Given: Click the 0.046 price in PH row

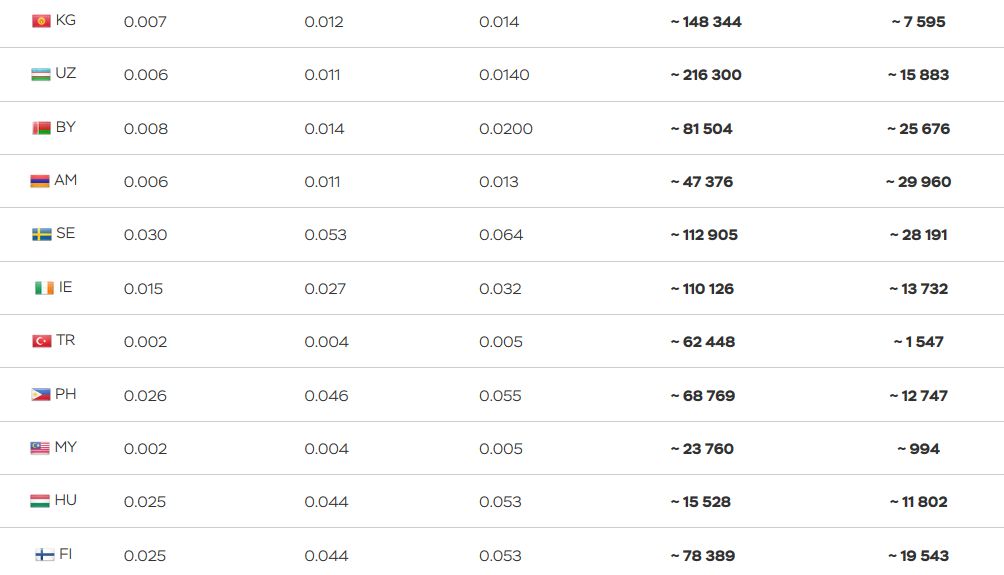Looking at the screenshot, I should click(x=327, y=396).
